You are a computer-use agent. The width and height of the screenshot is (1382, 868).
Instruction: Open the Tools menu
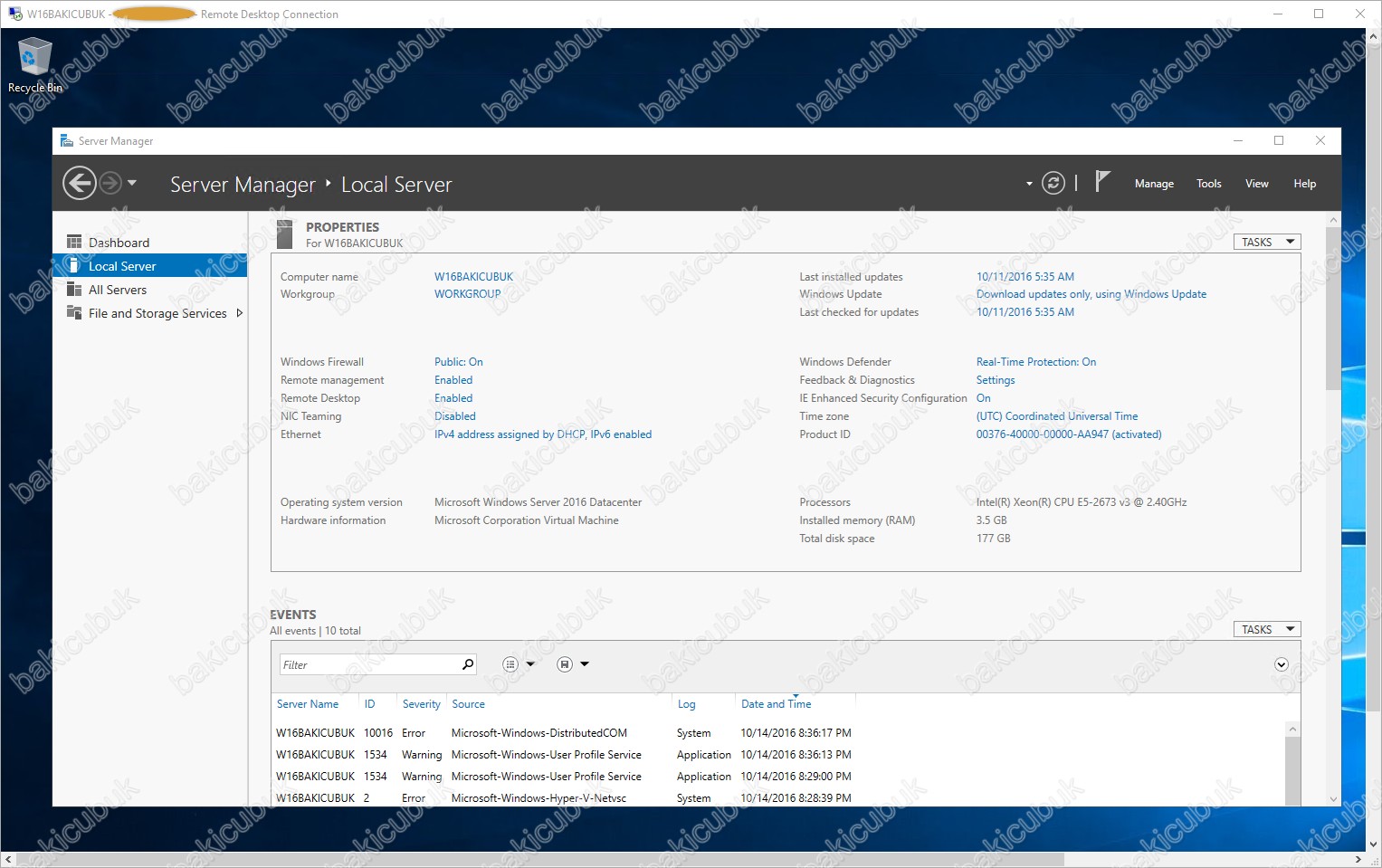point(1209,184)
